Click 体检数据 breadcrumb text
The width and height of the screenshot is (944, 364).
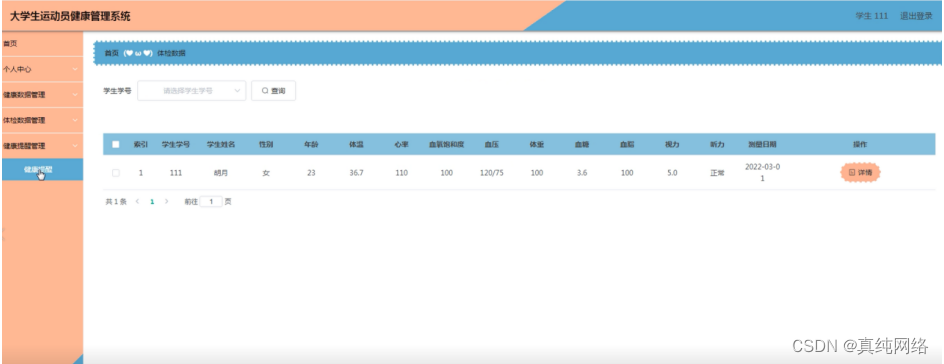[172, 53]
